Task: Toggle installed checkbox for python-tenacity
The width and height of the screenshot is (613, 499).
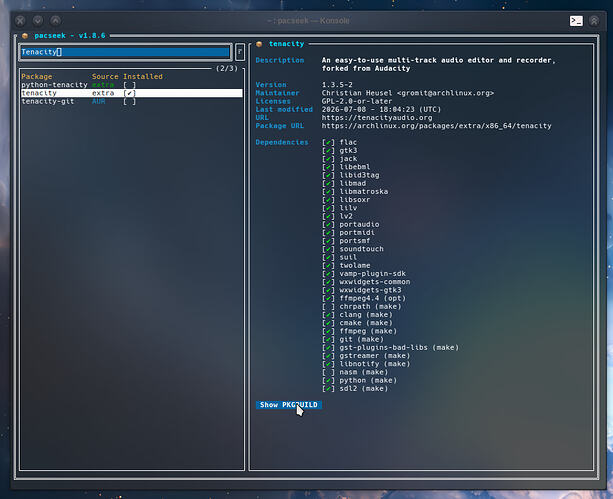Action: point(129,85)
